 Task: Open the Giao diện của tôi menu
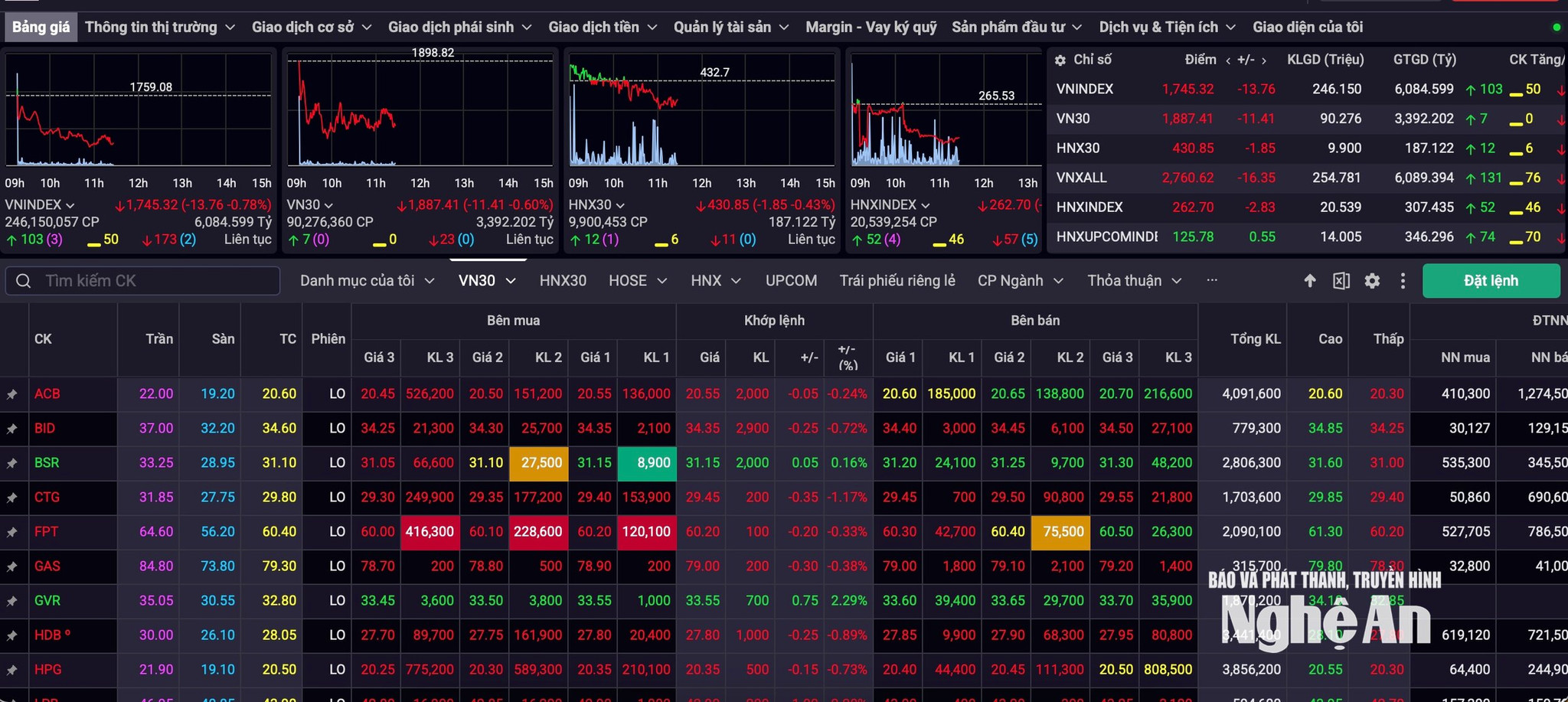click(x=1308, y=27)
